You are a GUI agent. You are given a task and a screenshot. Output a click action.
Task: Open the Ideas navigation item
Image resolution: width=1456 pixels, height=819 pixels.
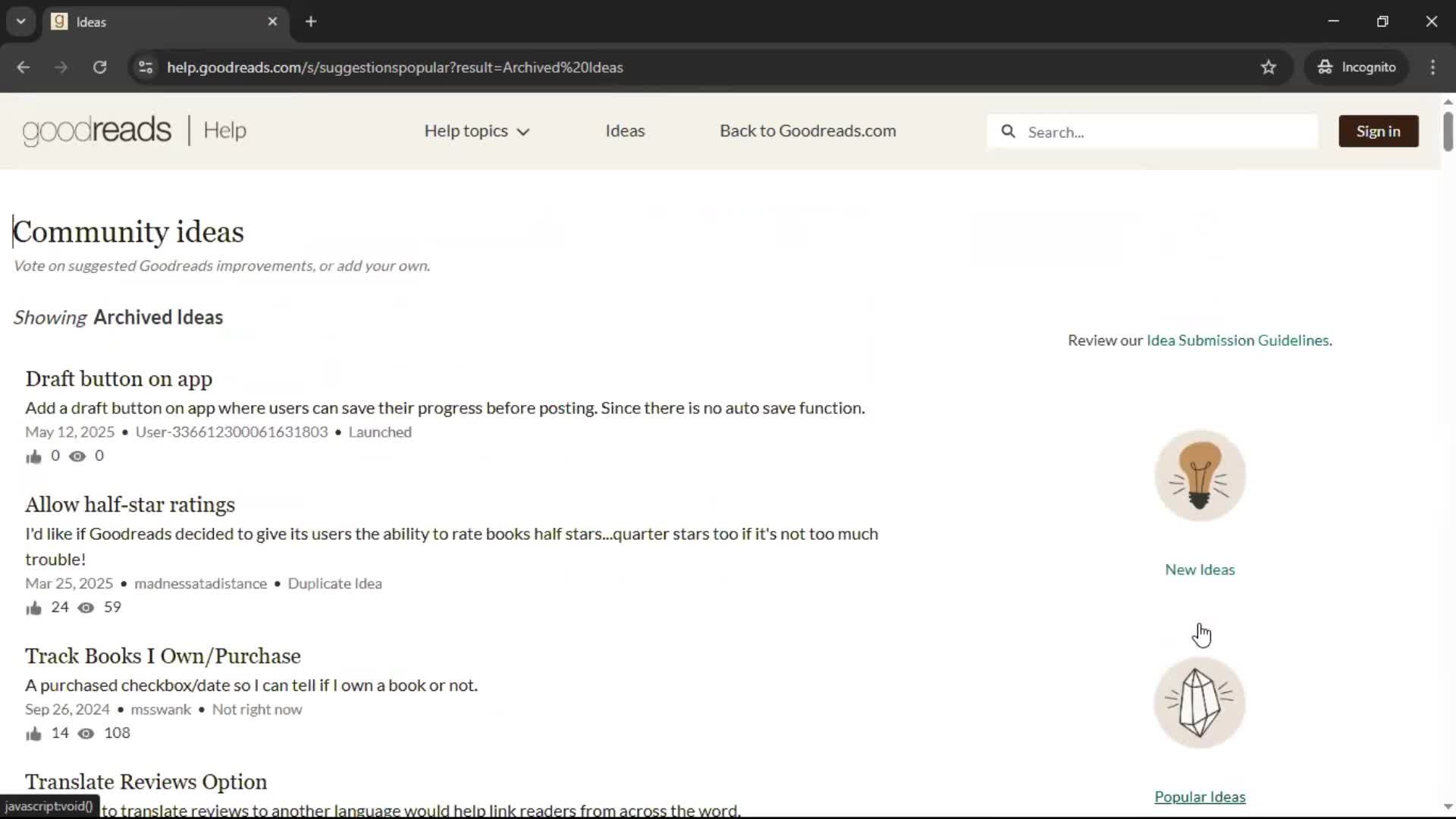tap(625, 131)
